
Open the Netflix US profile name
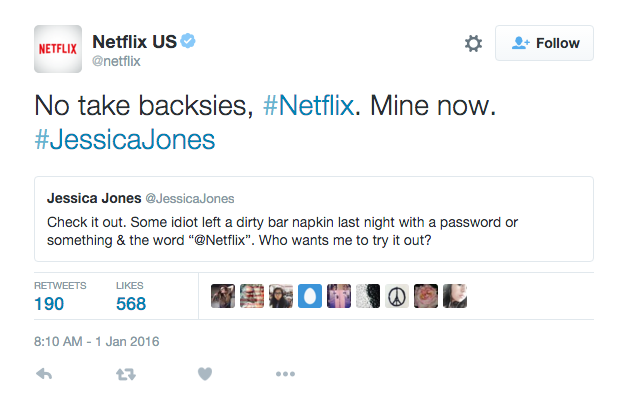pyautogui.click(x=132, y=41)
